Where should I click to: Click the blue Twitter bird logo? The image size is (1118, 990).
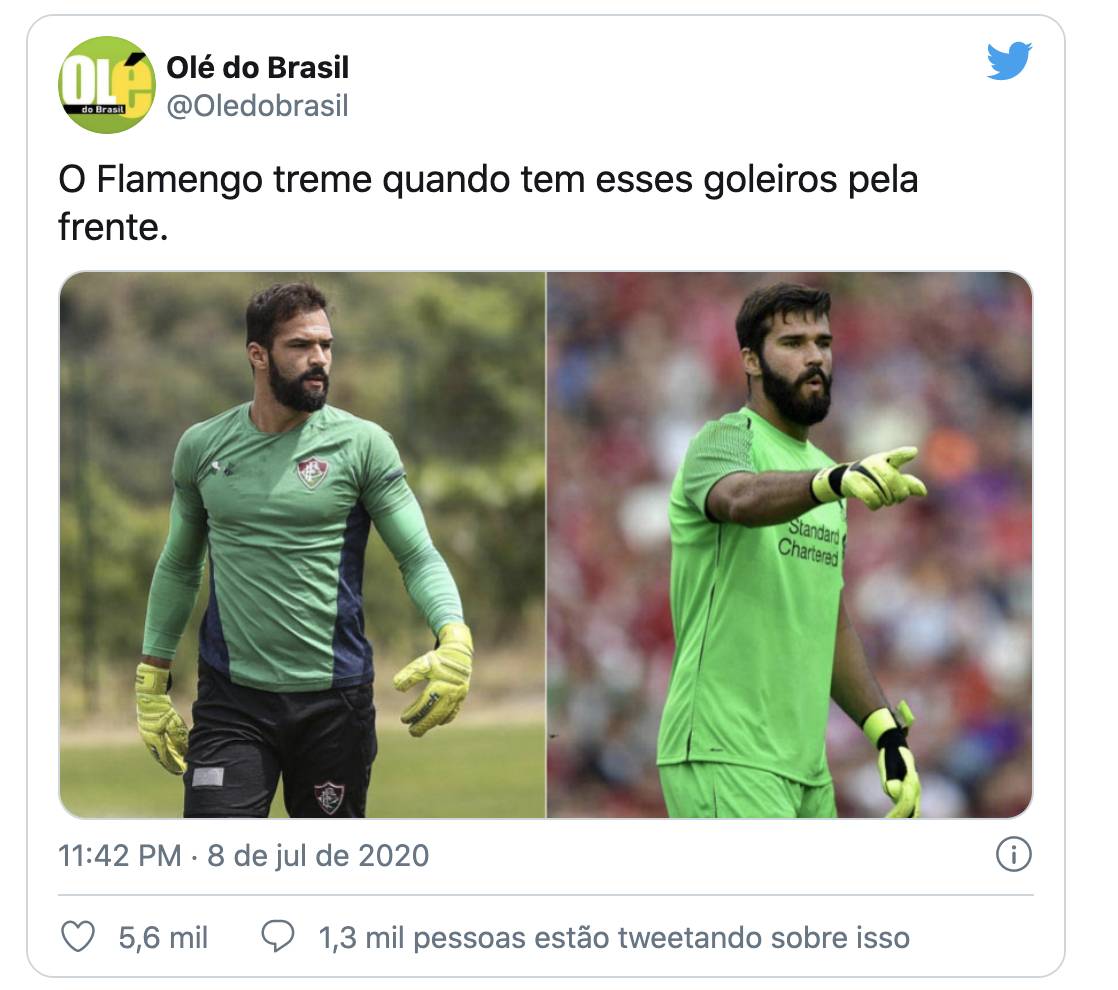[1009, 61]
